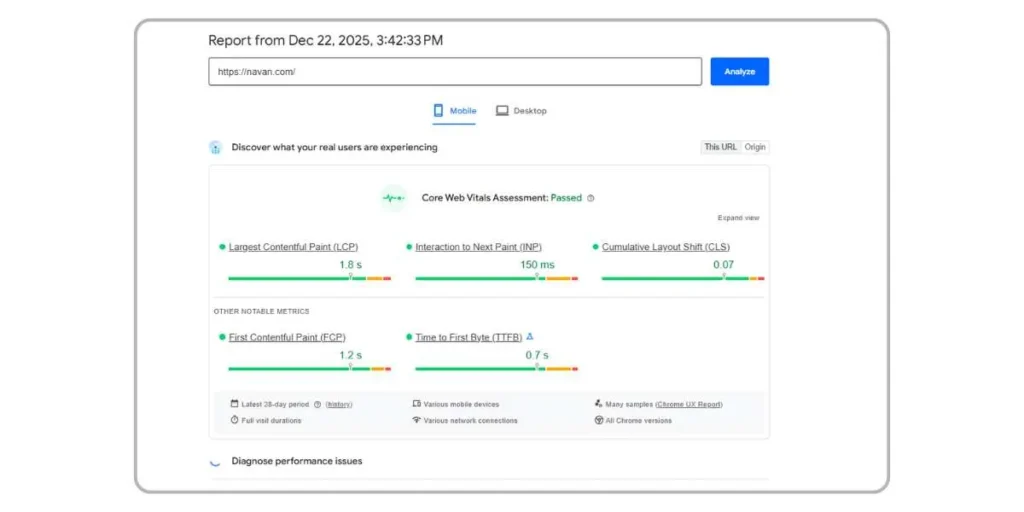The width and height of the screenshot is (1024, 512).
Task: Click the mobile phone icon
Action: point(438,111)
